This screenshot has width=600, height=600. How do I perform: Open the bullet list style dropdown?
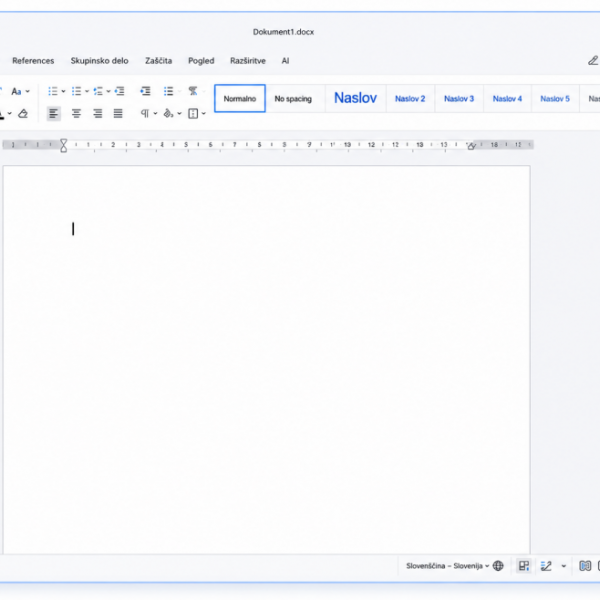[63, 91]
